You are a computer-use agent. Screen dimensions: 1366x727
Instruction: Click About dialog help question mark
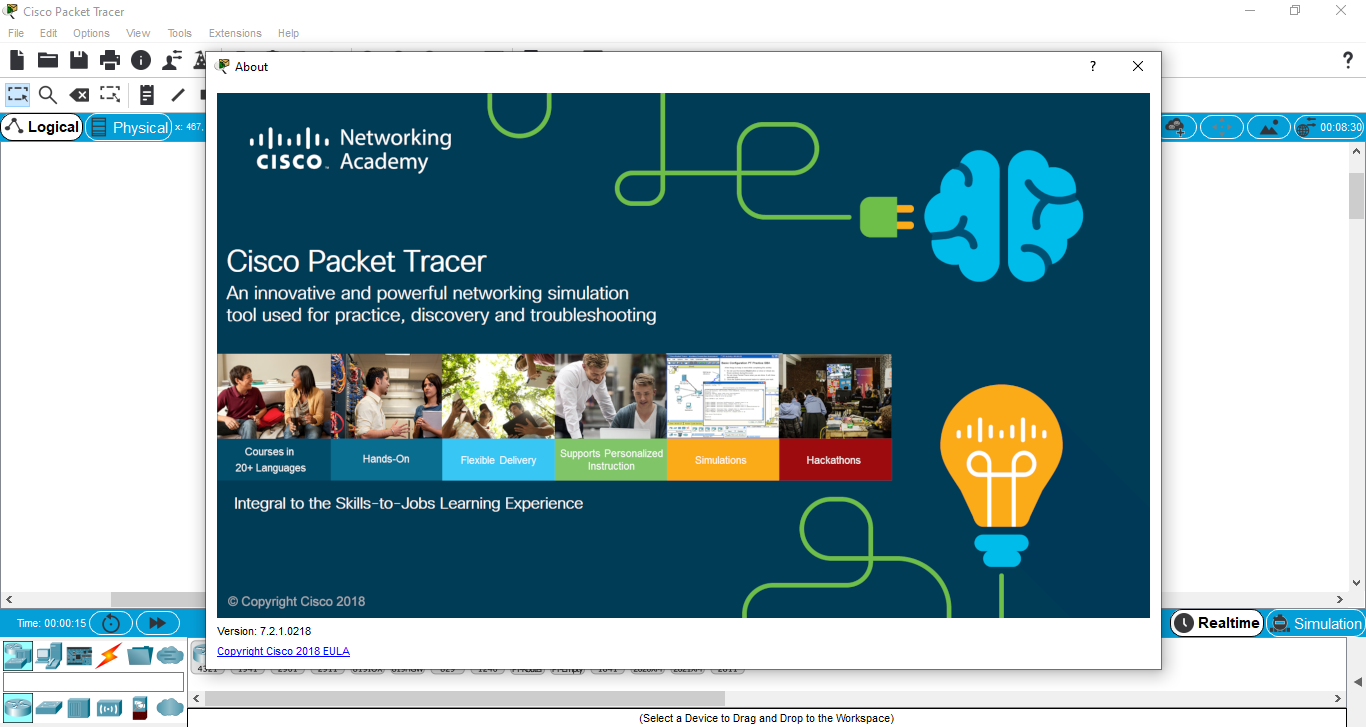[1093, 66]
